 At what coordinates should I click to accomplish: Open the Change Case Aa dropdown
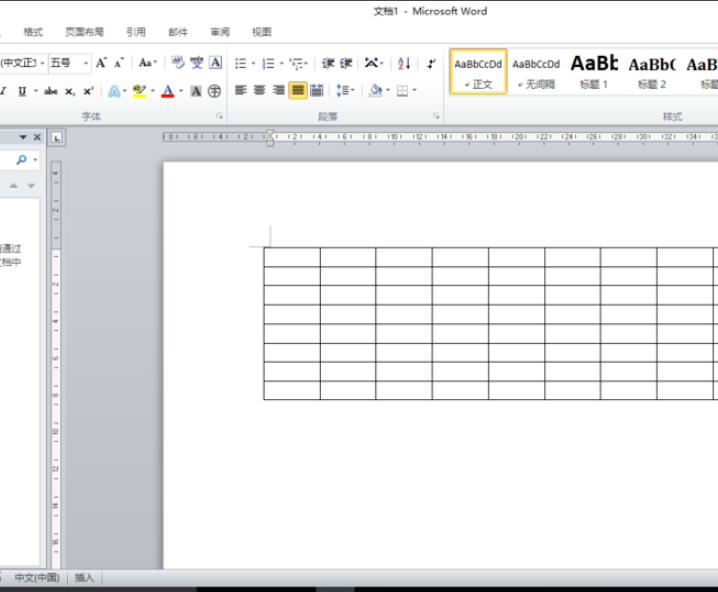click(148, 63)
